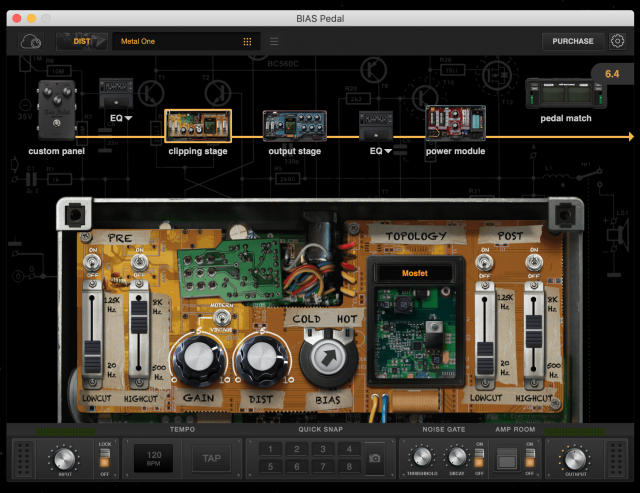Click the Noise Gate DECAY knob
This screenshot has width=640, height=493.
[457, 457]
